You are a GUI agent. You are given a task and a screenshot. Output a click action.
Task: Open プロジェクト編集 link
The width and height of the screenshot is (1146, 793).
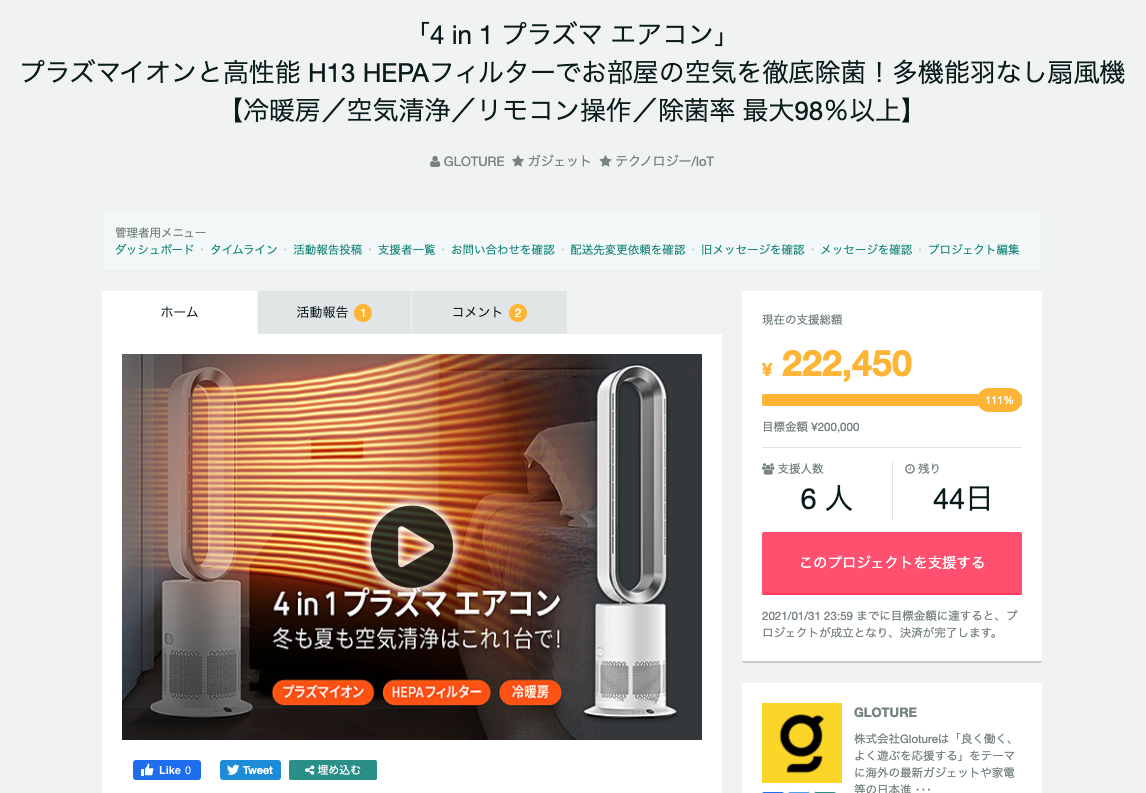pos(974,249)
